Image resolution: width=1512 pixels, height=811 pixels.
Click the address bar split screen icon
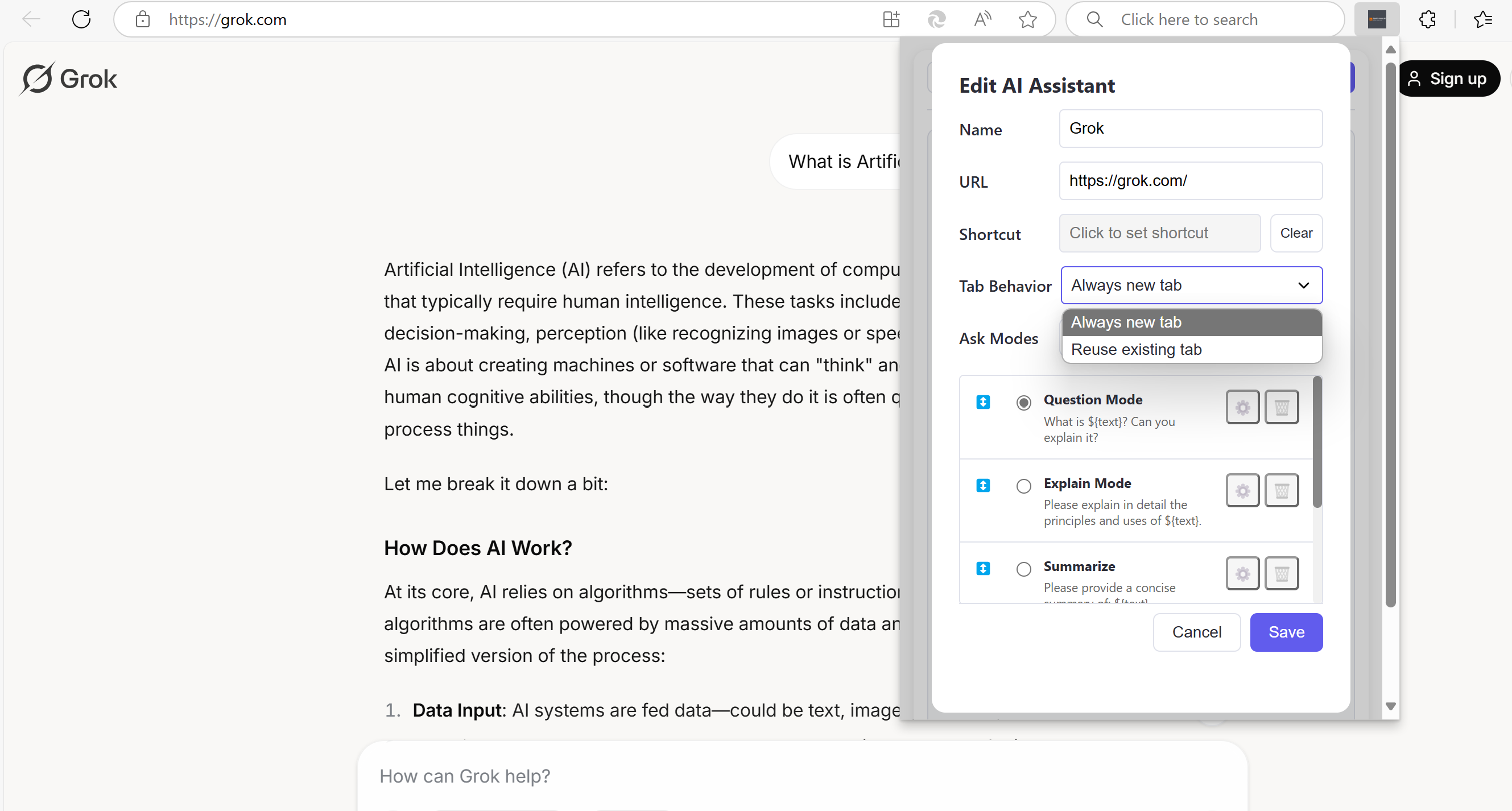tap(891, 19)
